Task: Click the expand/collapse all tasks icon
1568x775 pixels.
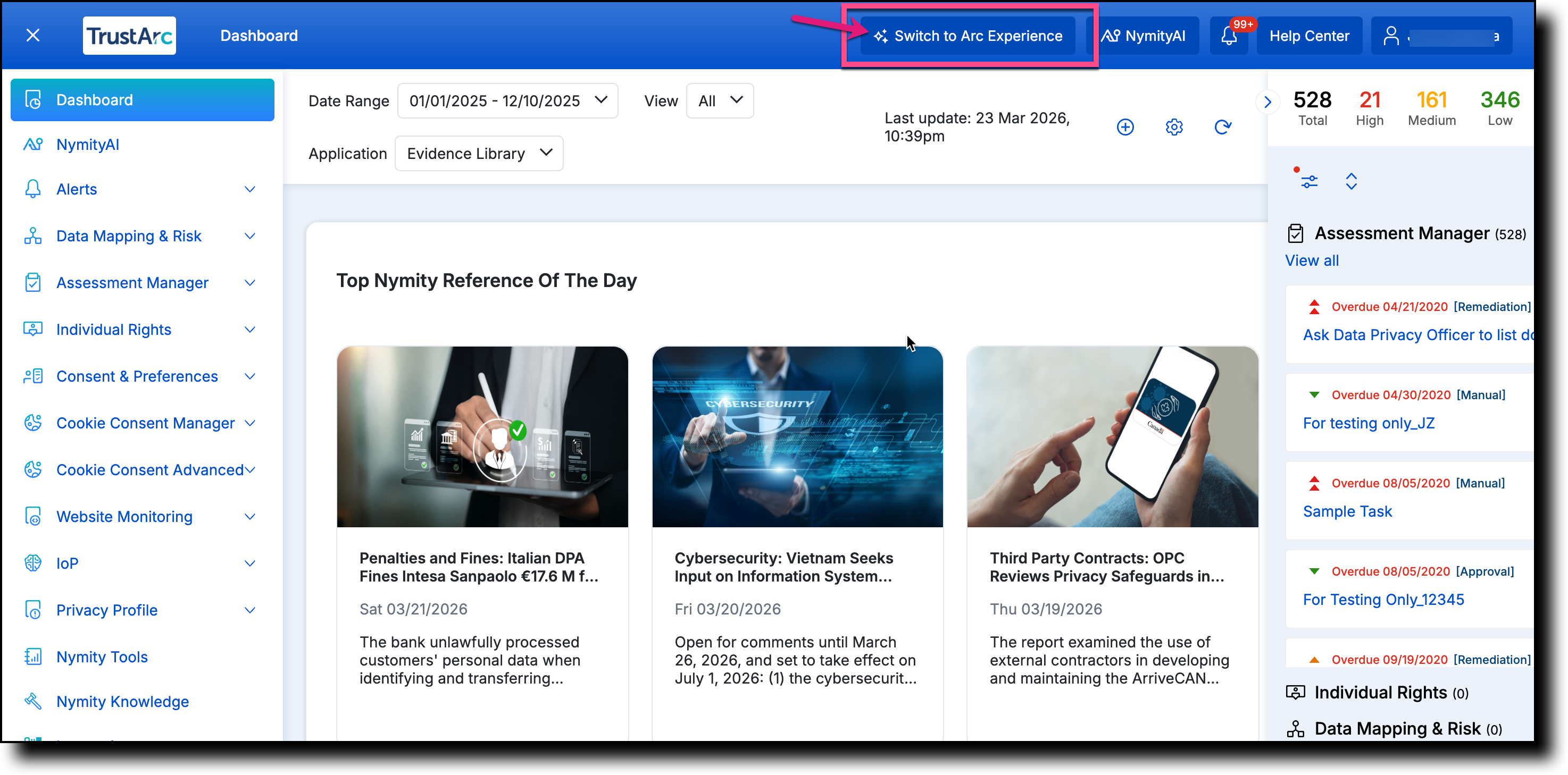Action: (1352, 181)
